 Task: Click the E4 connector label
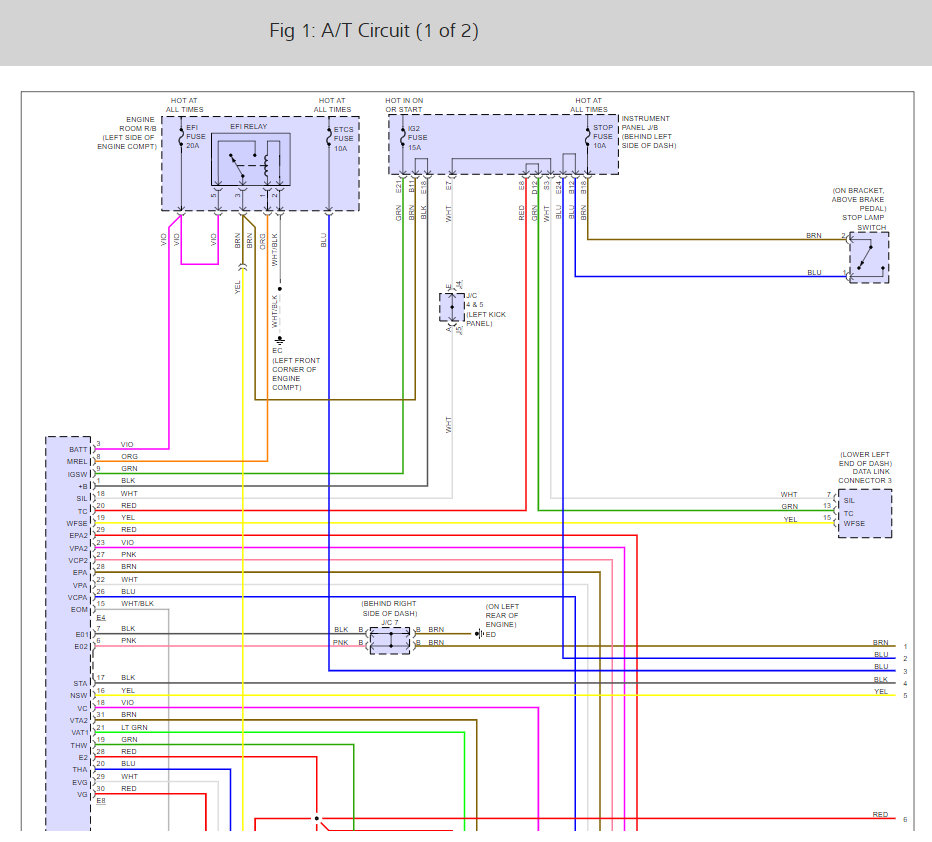click(x=101, y=618)
